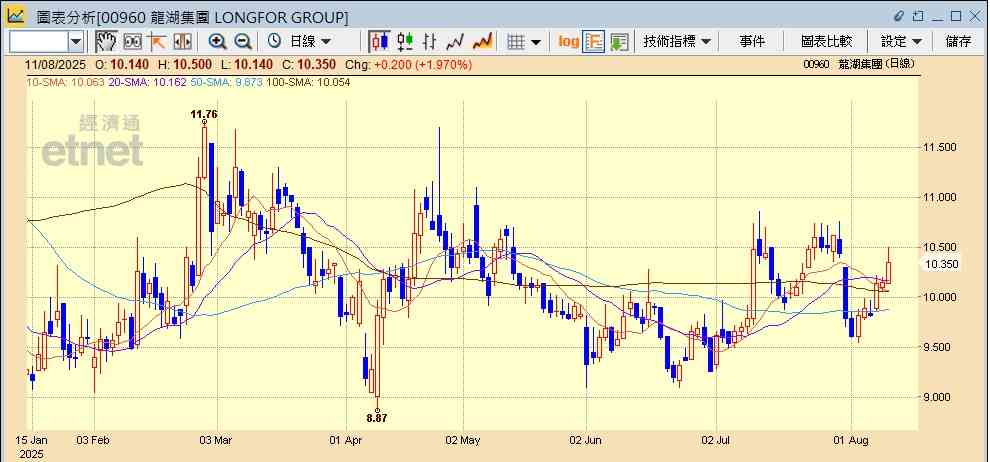Open the 技術指標 dropdown menu

pyautogui.click(x=677, y=42)
